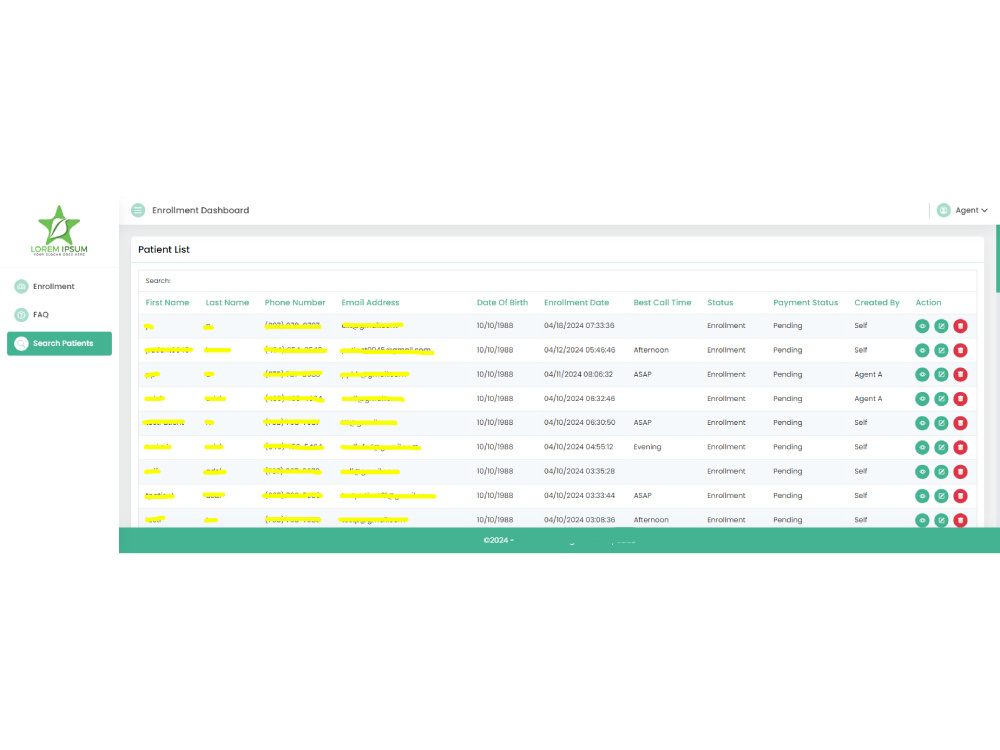The image size is (1000, 750).
Task: Click Self in the 04/10/2024 06:30:50 row
Action: tap(860, 423)
